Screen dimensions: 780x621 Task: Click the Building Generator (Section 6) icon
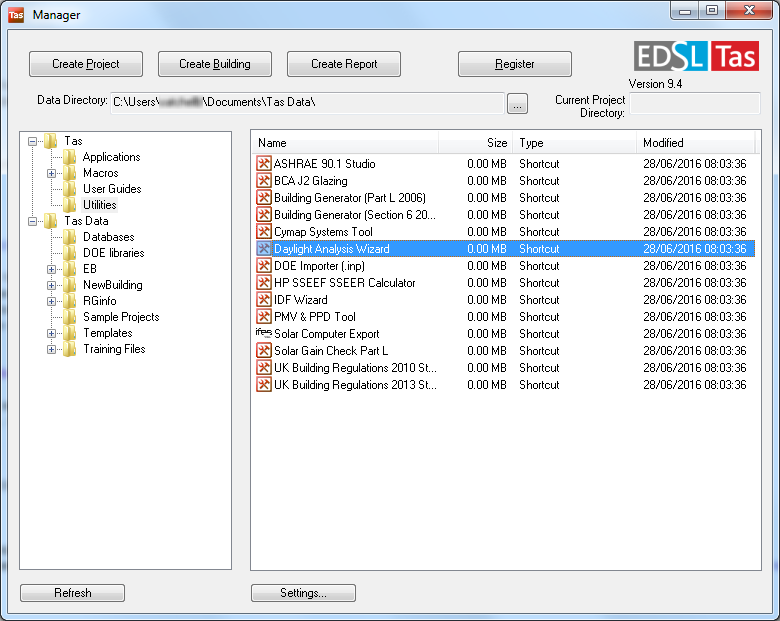point(264,214)
